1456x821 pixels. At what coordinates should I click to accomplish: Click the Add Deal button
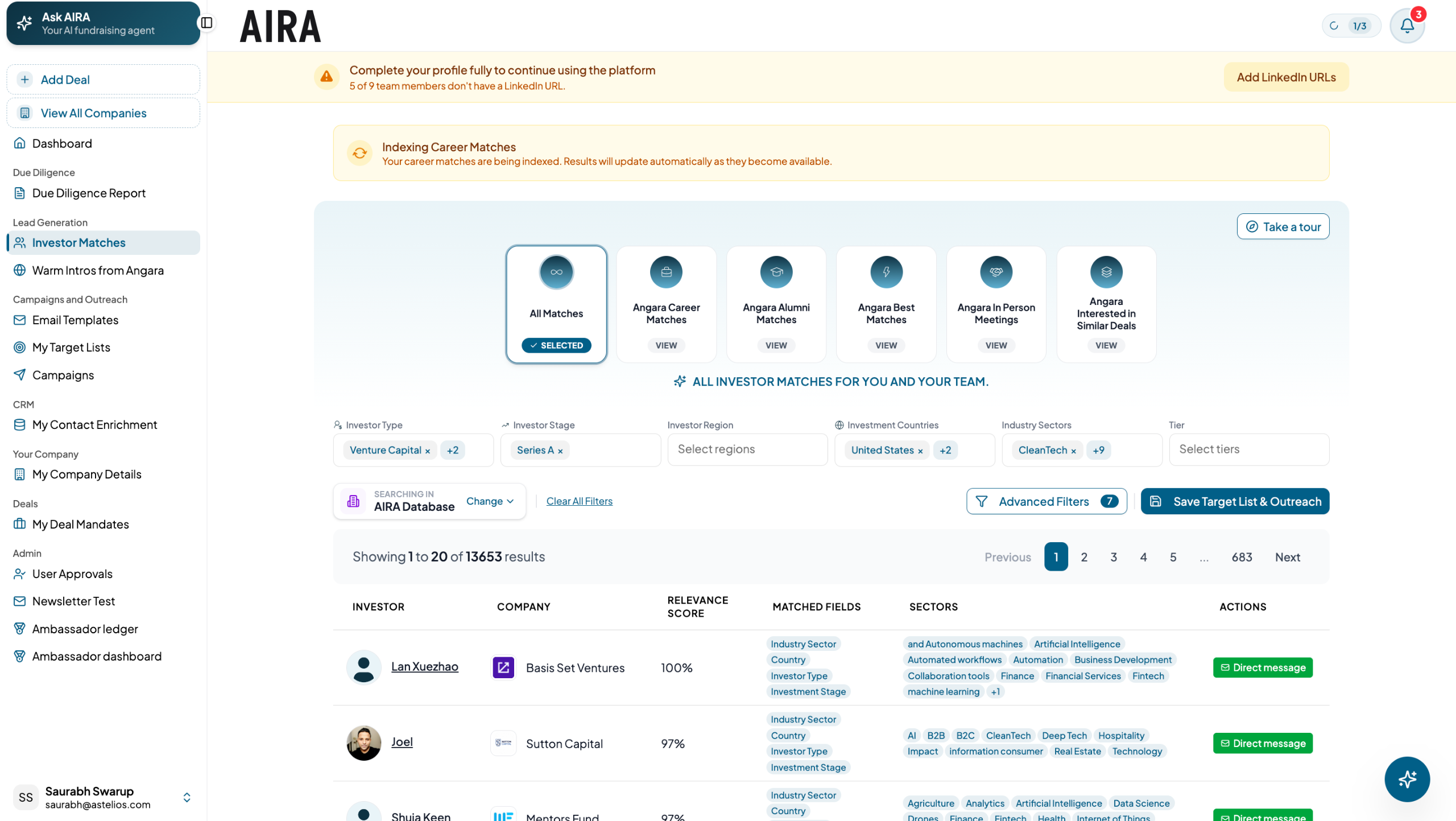[104, 79]
